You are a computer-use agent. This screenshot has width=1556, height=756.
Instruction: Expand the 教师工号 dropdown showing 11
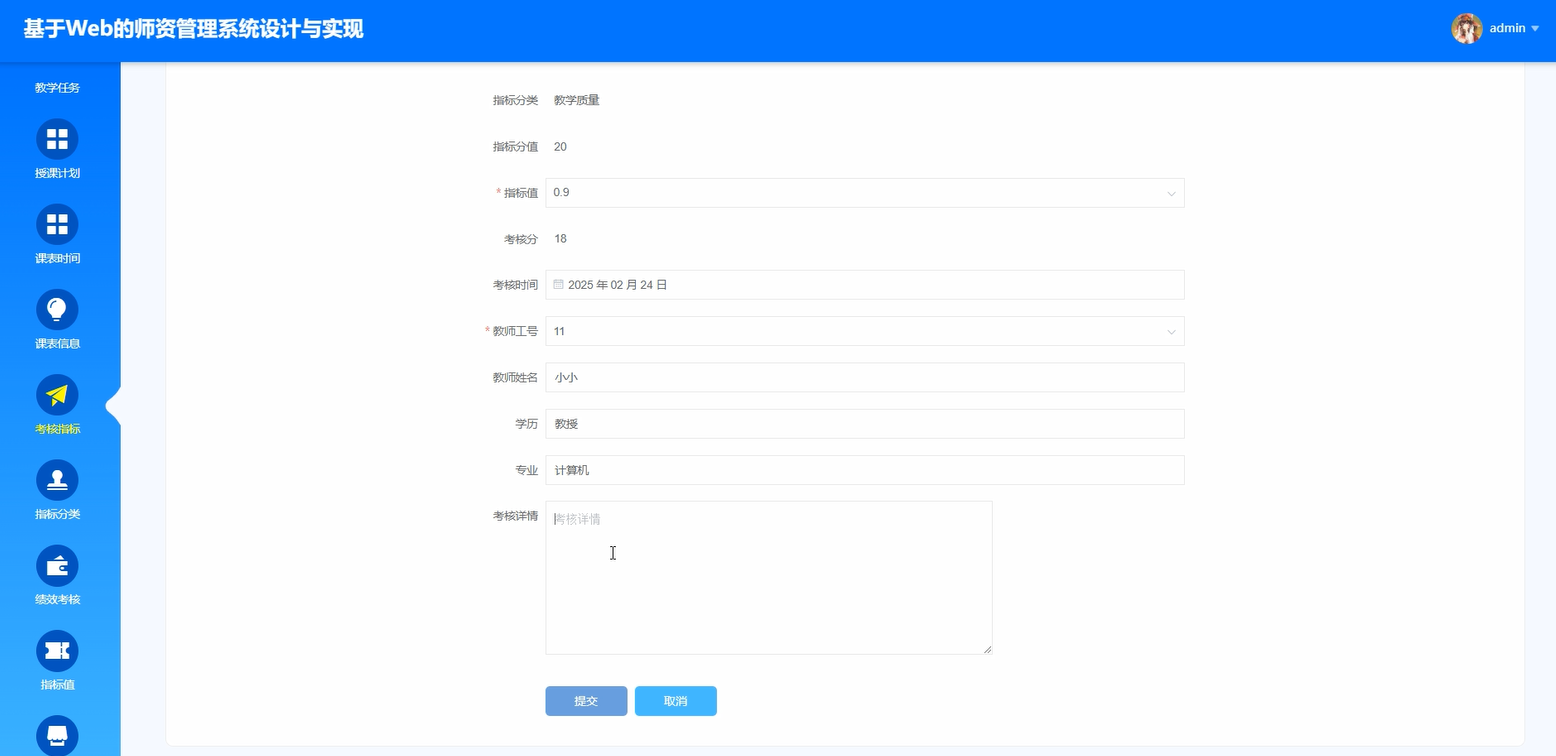(x=865, y=331)
